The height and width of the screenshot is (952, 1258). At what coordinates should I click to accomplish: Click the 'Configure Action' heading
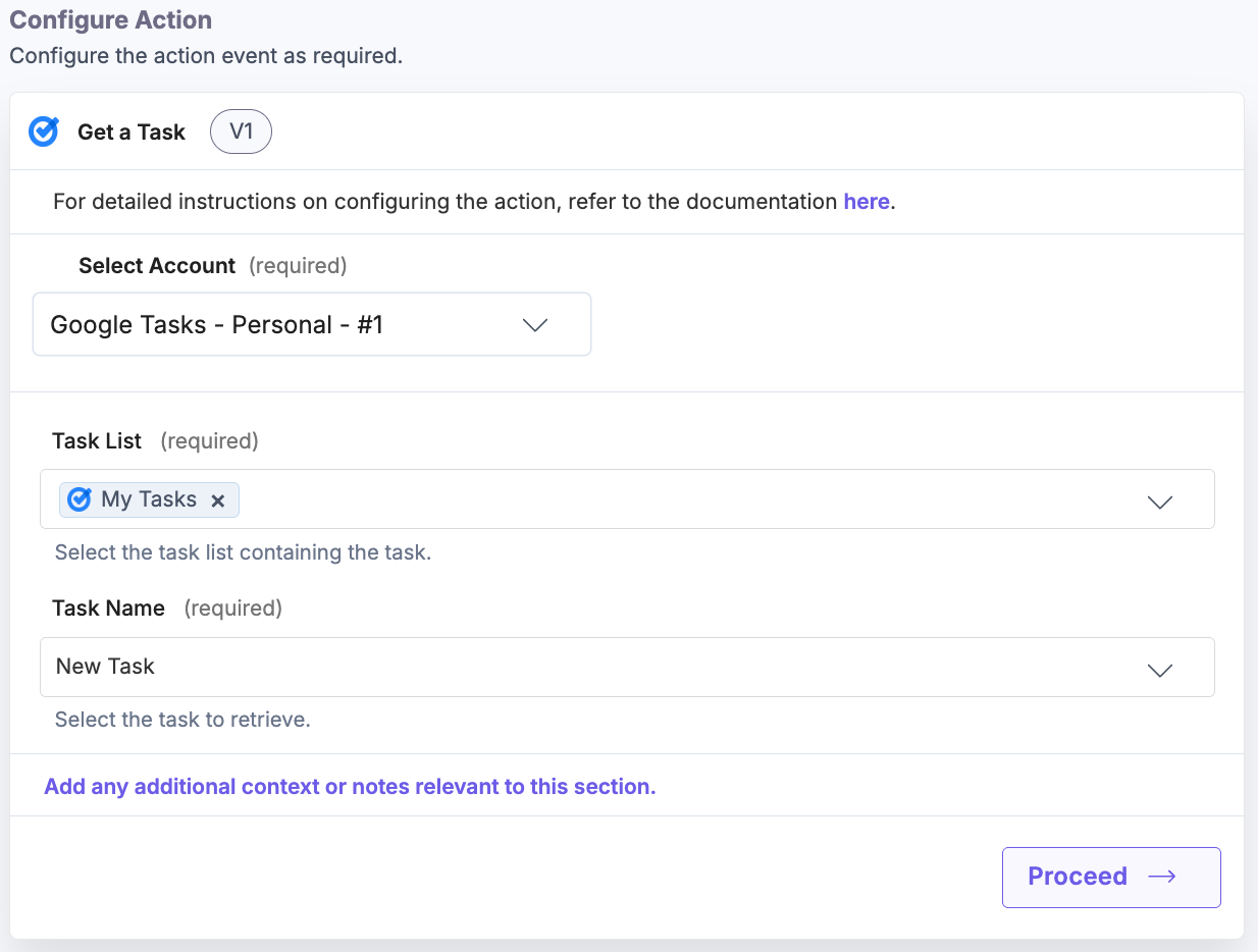(x=111, y=20)
